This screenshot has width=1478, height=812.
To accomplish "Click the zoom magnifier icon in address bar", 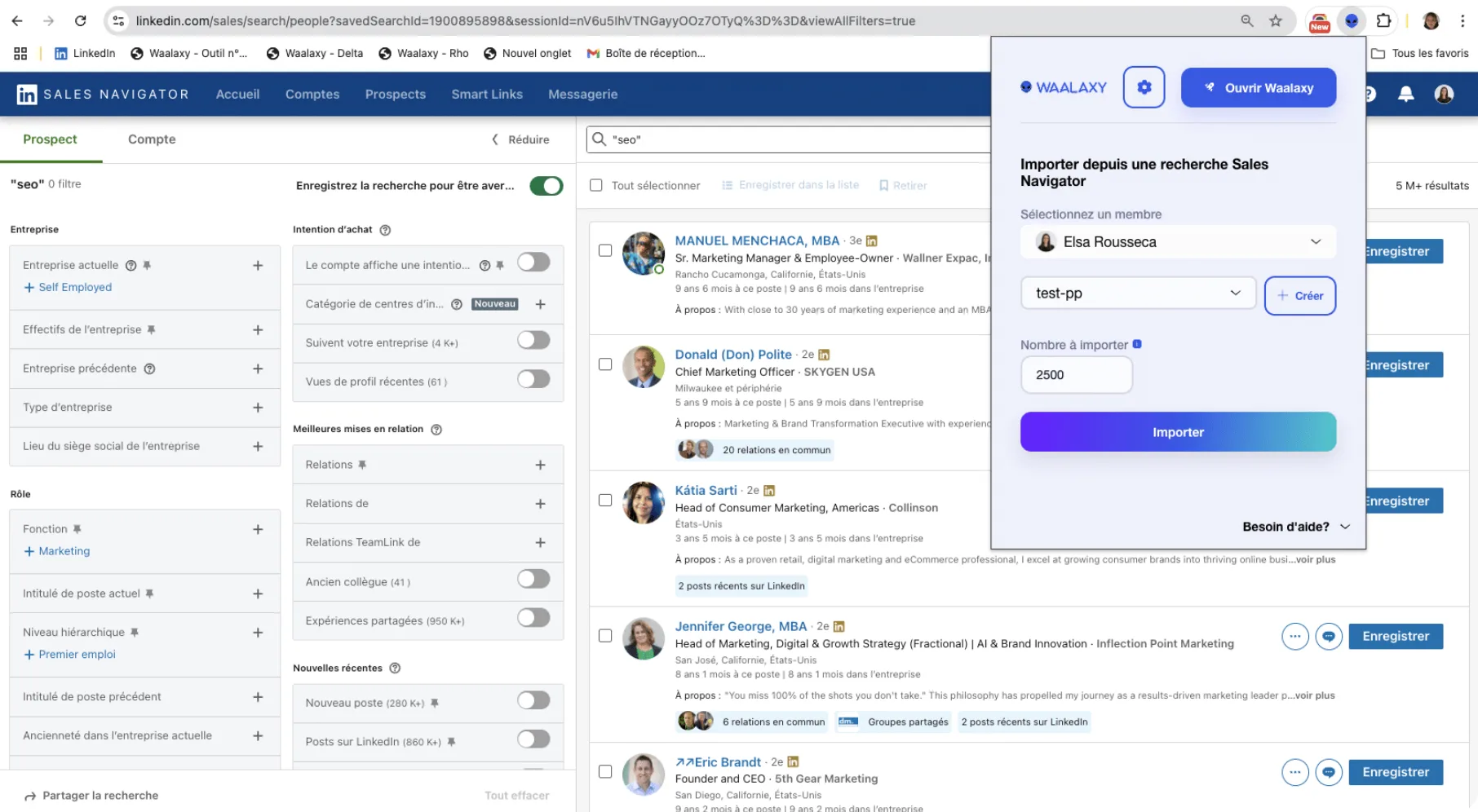I will 1246,21.
